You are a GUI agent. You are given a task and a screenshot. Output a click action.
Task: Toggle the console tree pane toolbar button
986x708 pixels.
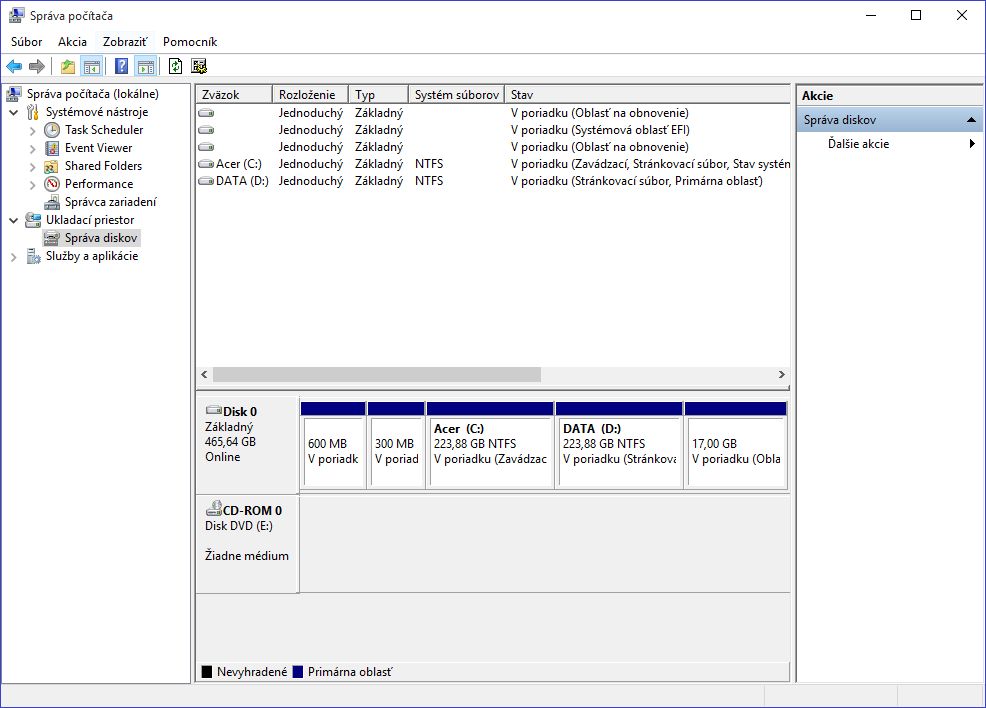[92, 67]
